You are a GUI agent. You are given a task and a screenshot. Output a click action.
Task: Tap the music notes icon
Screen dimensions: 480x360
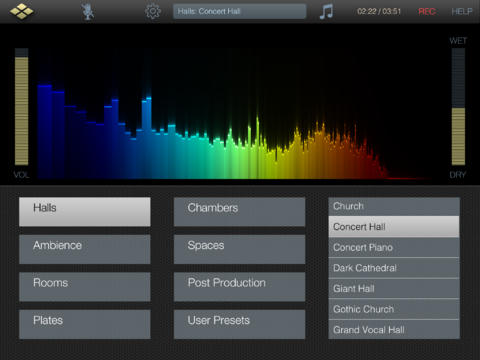pos(326,12)
